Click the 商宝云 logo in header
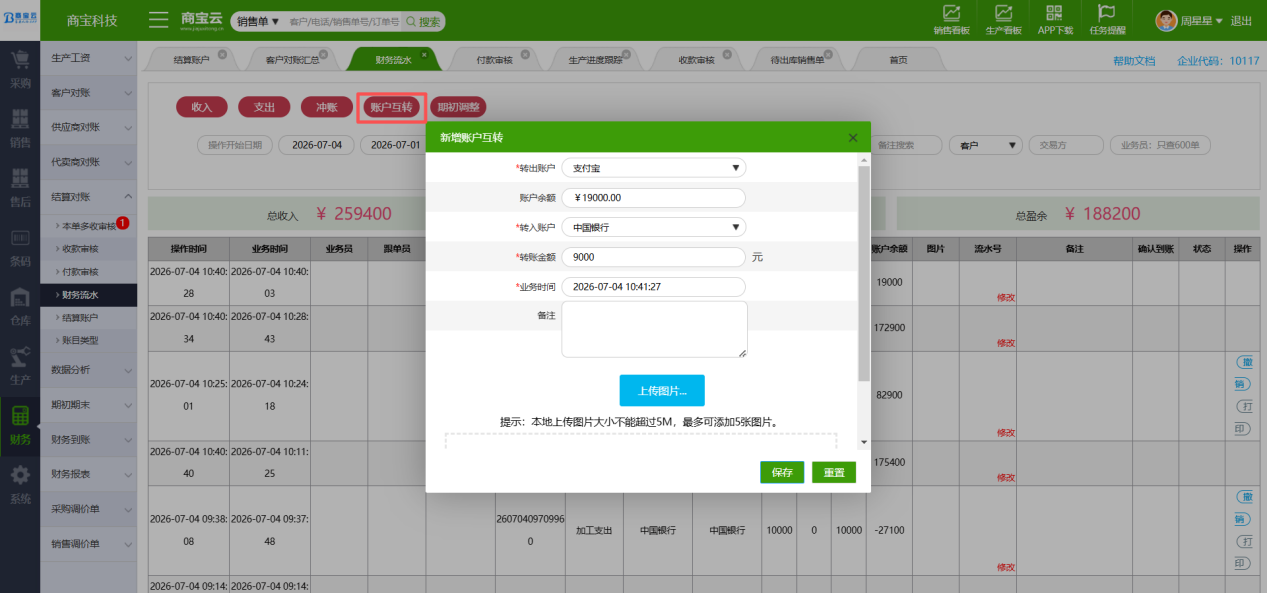The image size is (1267, 593). click(202, 19)
